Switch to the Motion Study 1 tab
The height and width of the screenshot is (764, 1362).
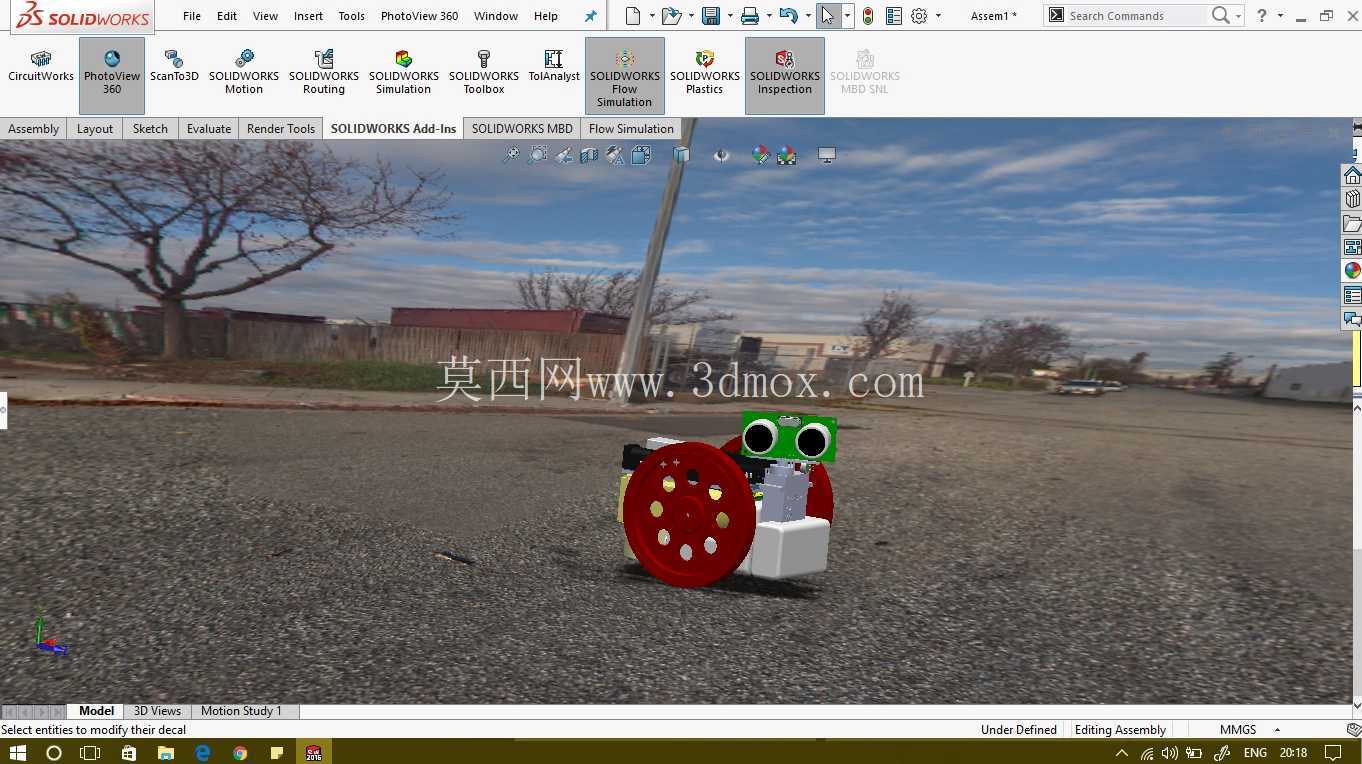pos(241,711)
